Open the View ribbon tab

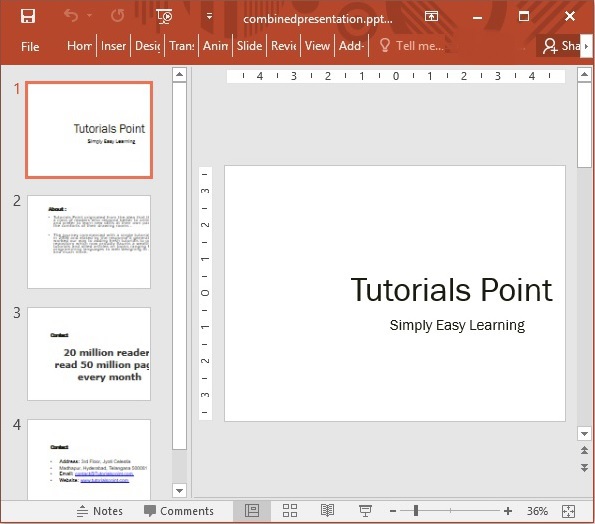(x=317, y=46)
